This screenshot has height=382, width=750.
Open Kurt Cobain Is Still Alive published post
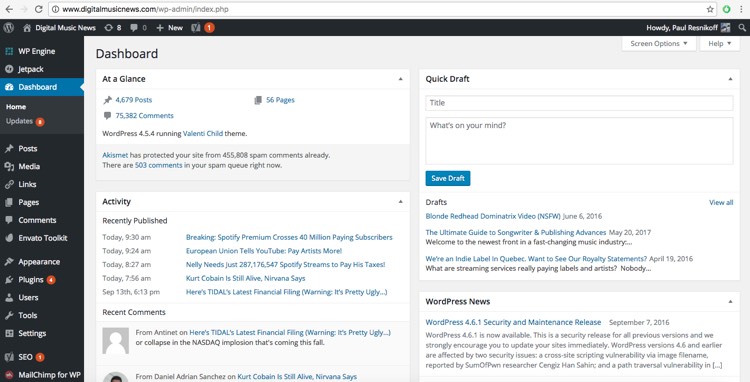pos(245,278)
